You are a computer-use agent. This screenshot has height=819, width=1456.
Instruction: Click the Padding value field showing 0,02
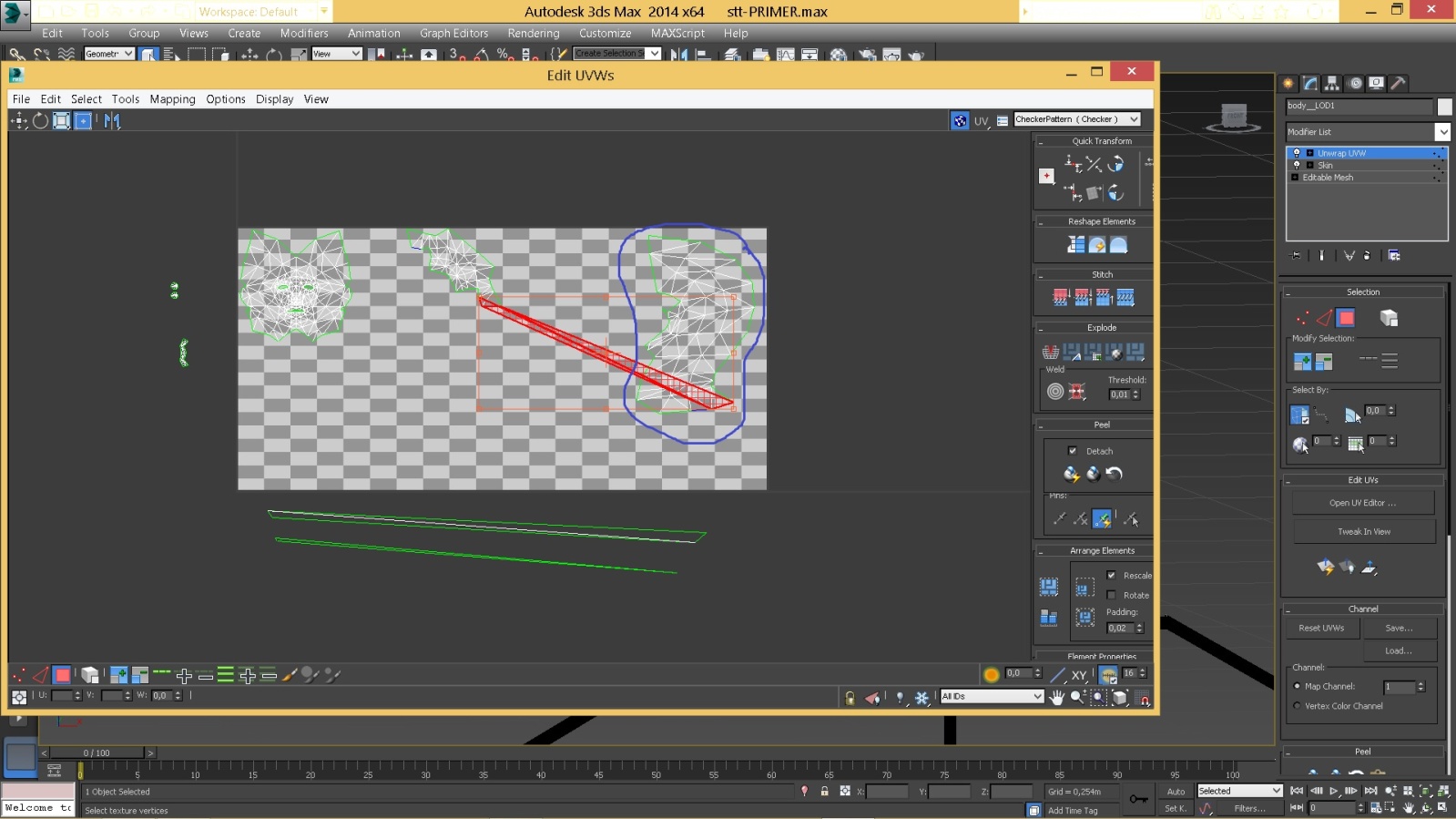[x=1119, y=628]
